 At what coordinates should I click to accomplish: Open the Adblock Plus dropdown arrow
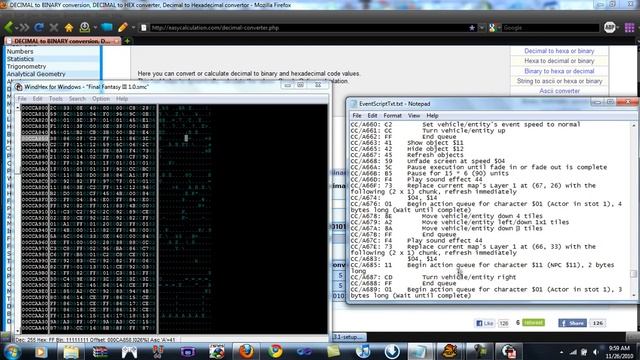[618, 28]
